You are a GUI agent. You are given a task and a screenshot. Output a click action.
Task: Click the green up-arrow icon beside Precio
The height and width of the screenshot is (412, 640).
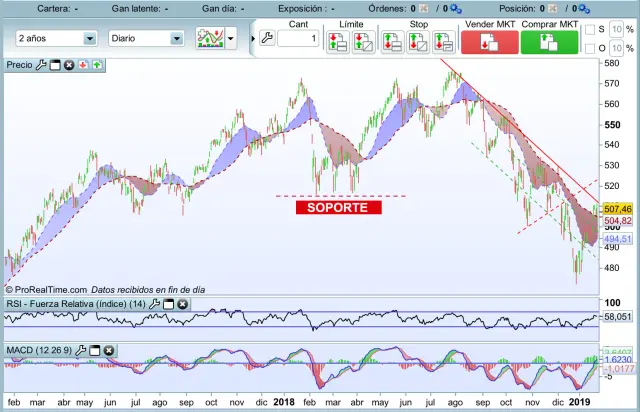(x=97, y=65)
